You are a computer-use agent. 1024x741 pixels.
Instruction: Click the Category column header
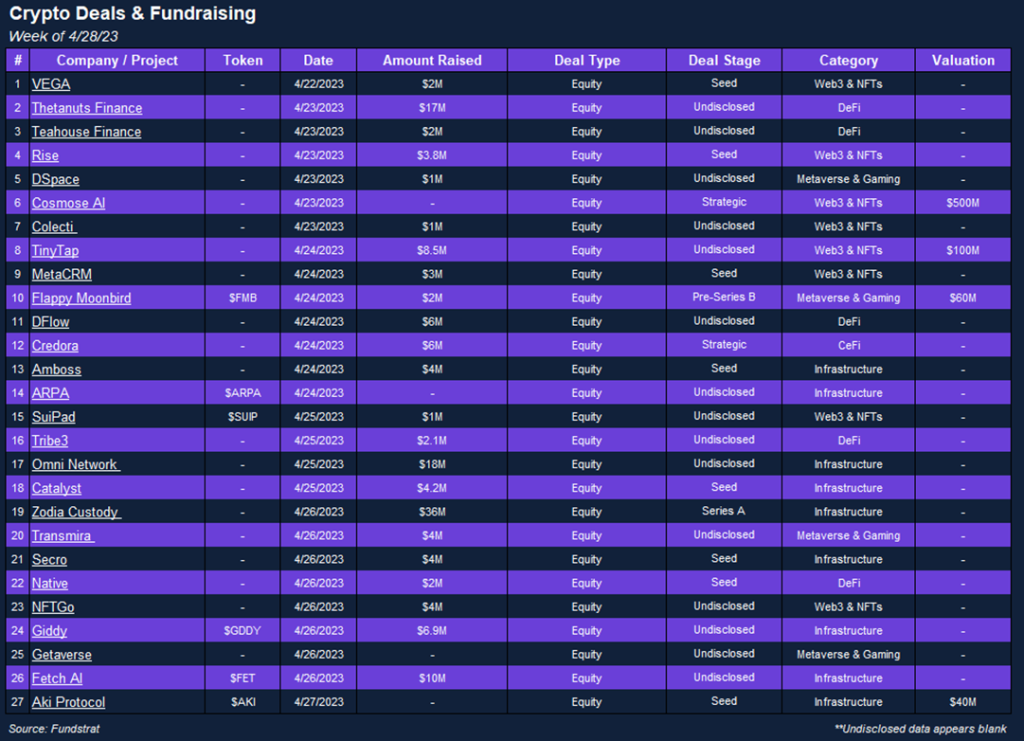coord(848,60)
